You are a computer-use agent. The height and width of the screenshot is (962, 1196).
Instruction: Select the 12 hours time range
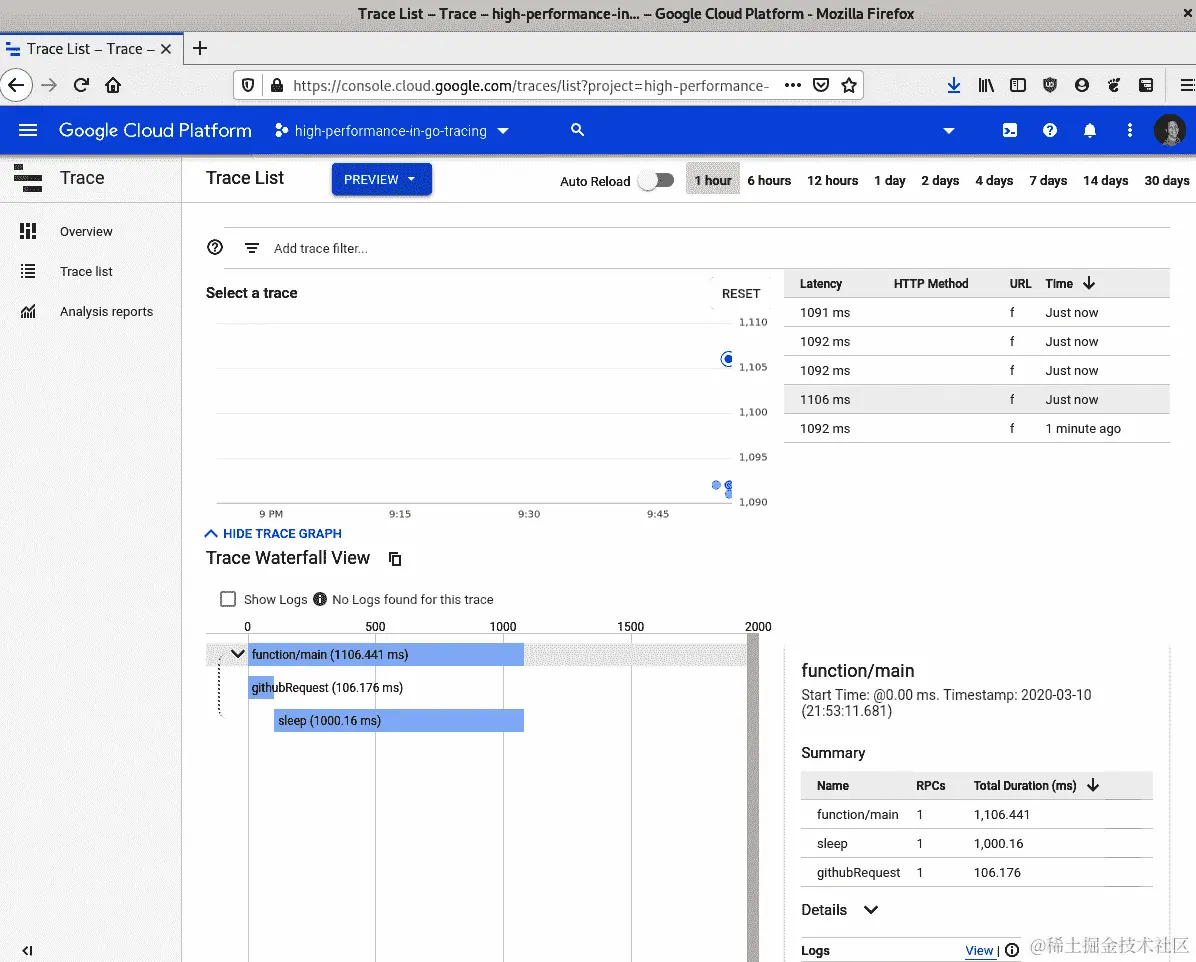[x=832, y=181]
